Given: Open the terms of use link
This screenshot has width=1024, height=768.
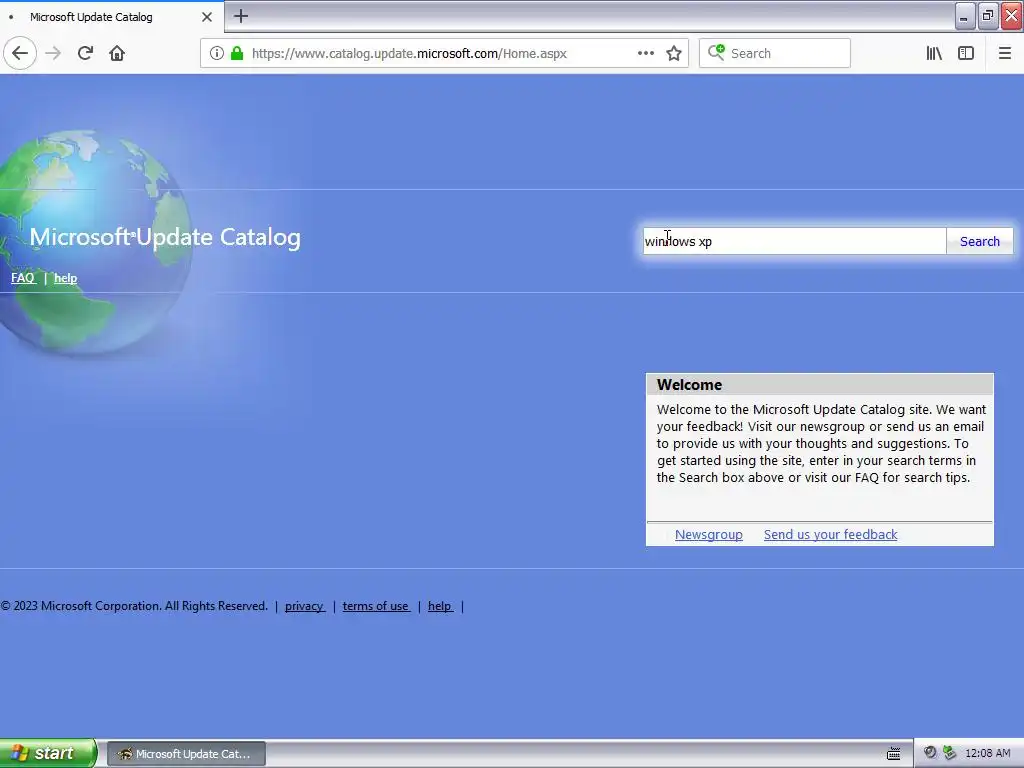Looking at the screenshot, I should [376, 606].
